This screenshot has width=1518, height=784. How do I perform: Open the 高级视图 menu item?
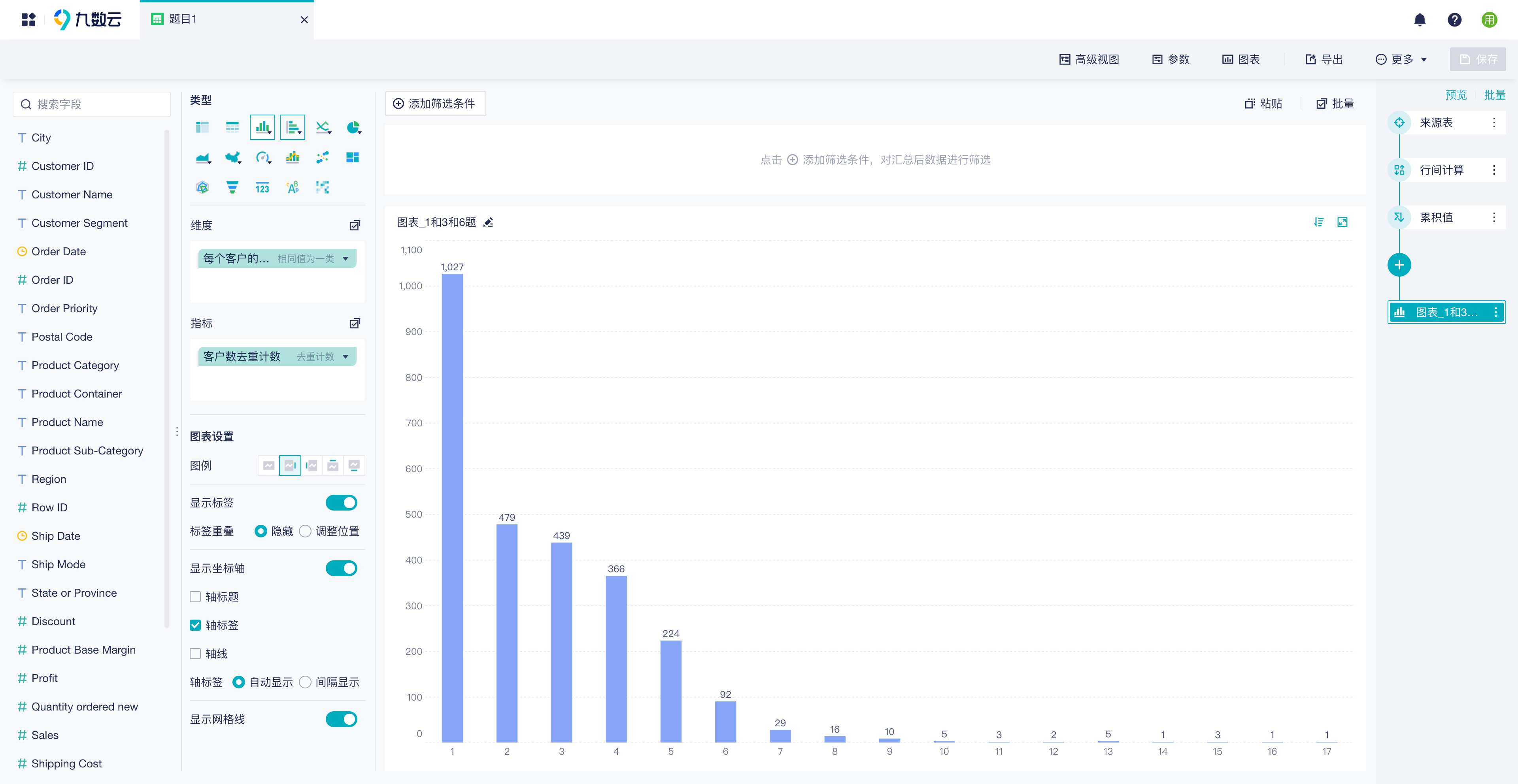[1089, 60]
